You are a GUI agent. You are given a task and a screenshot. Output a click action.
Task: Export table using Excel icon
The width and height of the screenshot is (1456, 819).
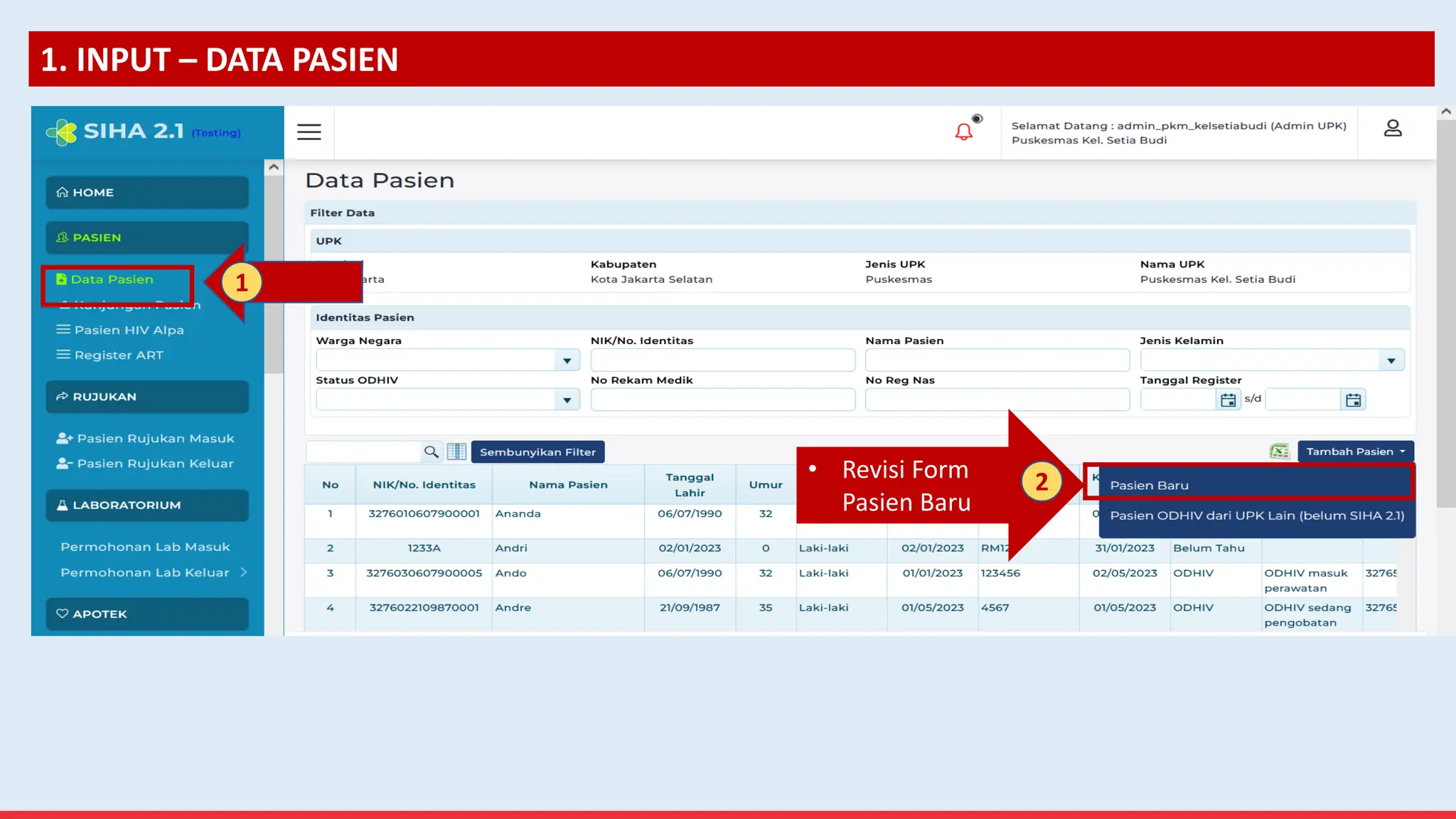coord(1279,452)
